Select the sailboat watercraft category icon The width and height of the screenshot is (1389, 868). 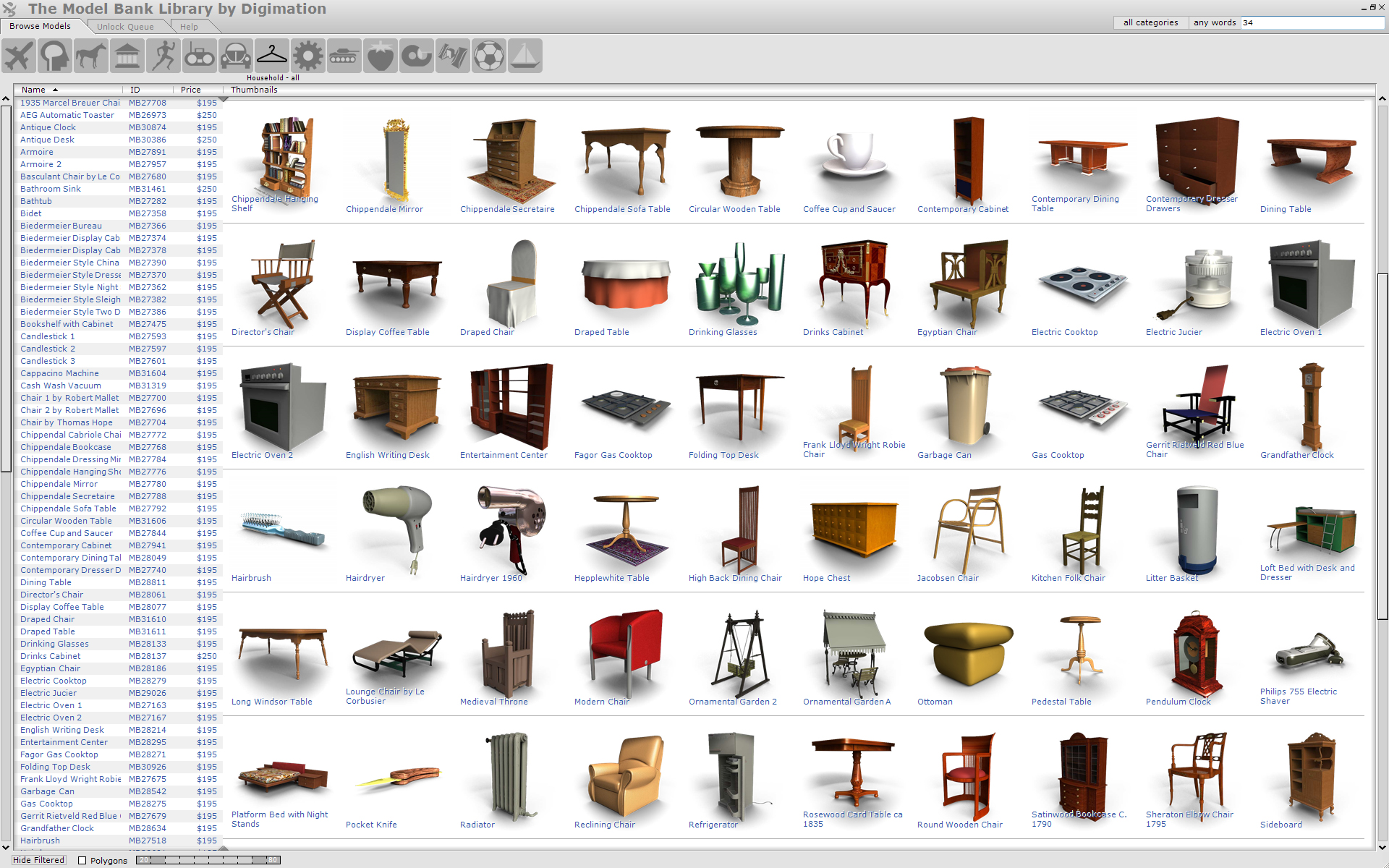(x=525, y=56)
